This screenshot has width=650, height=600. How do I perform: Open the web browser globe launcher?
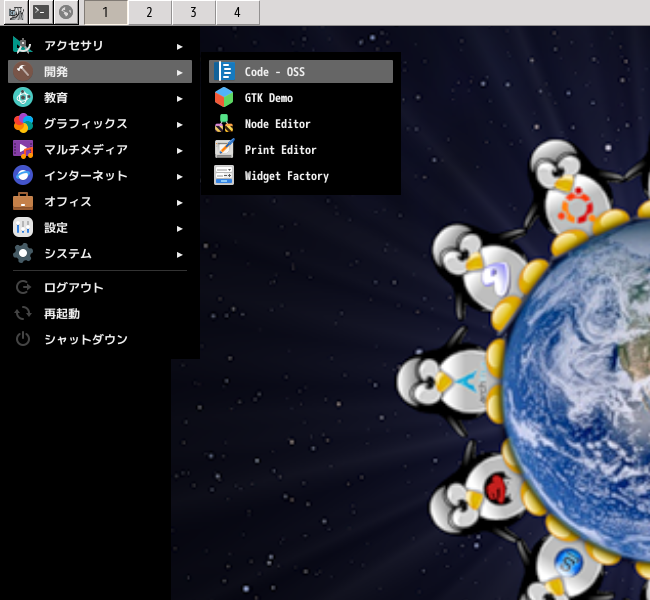pyautogui.click(x=66, y=12)
